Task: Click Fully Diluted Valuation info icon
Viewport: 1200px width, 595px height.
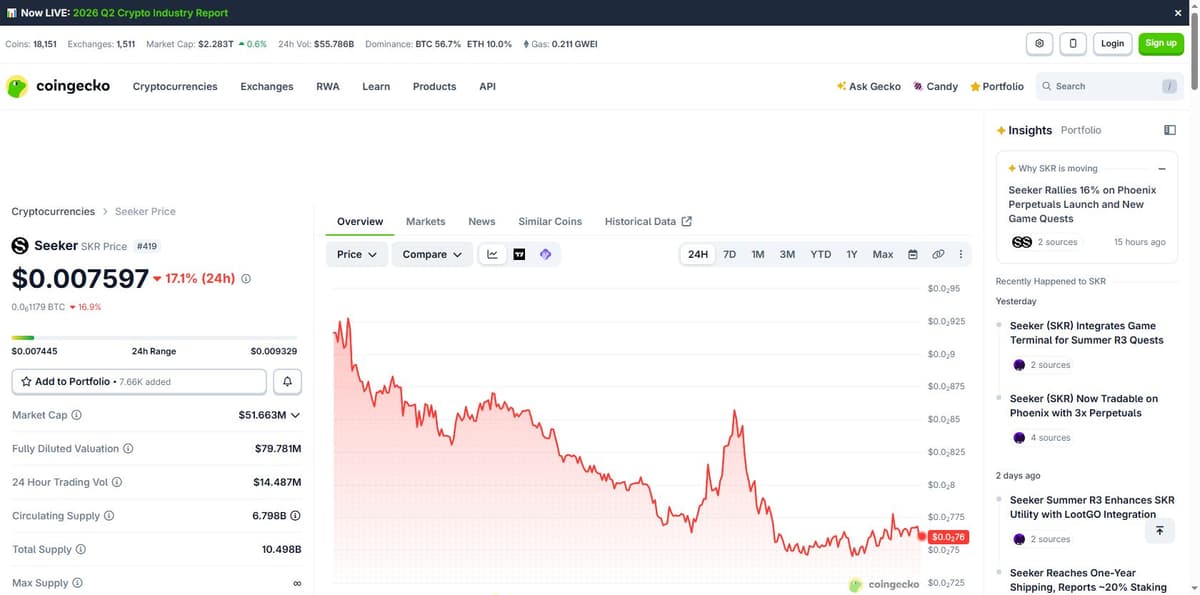Action: click(x=128, y=449)
